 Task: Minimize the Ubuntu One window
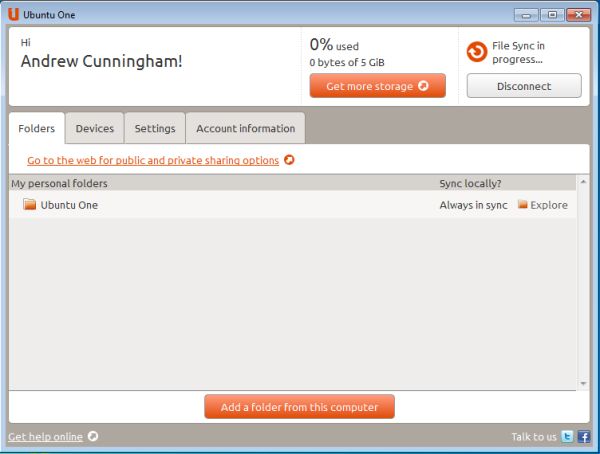(526, 15)
